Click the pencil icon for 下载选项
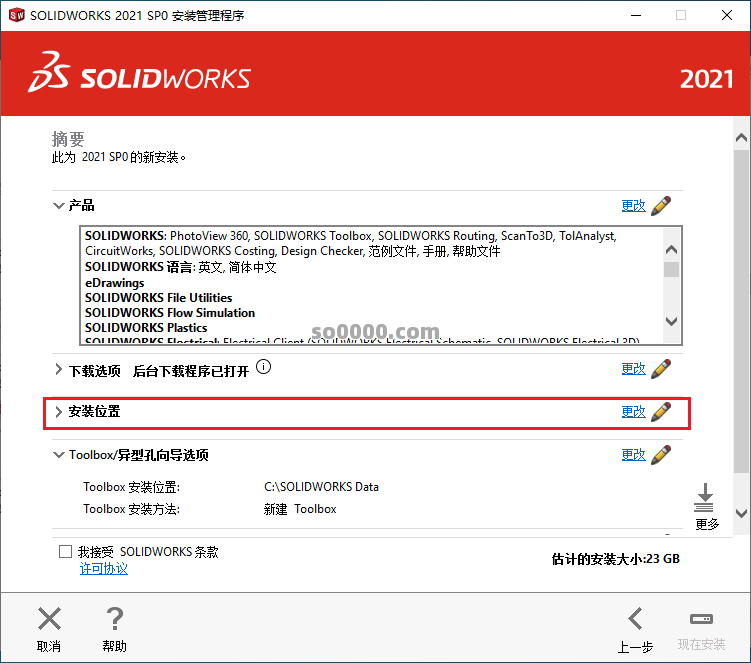This screenshot has height=663, width=751. (661, 369)
